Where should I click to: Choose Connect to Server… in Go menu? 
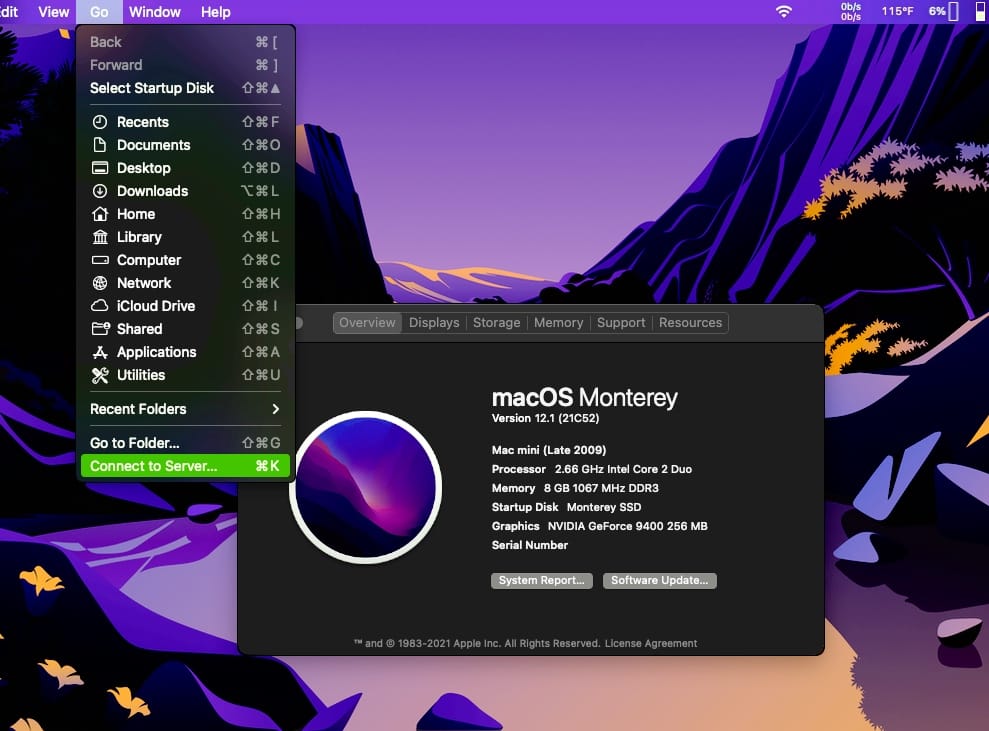(x=185, y=466)
